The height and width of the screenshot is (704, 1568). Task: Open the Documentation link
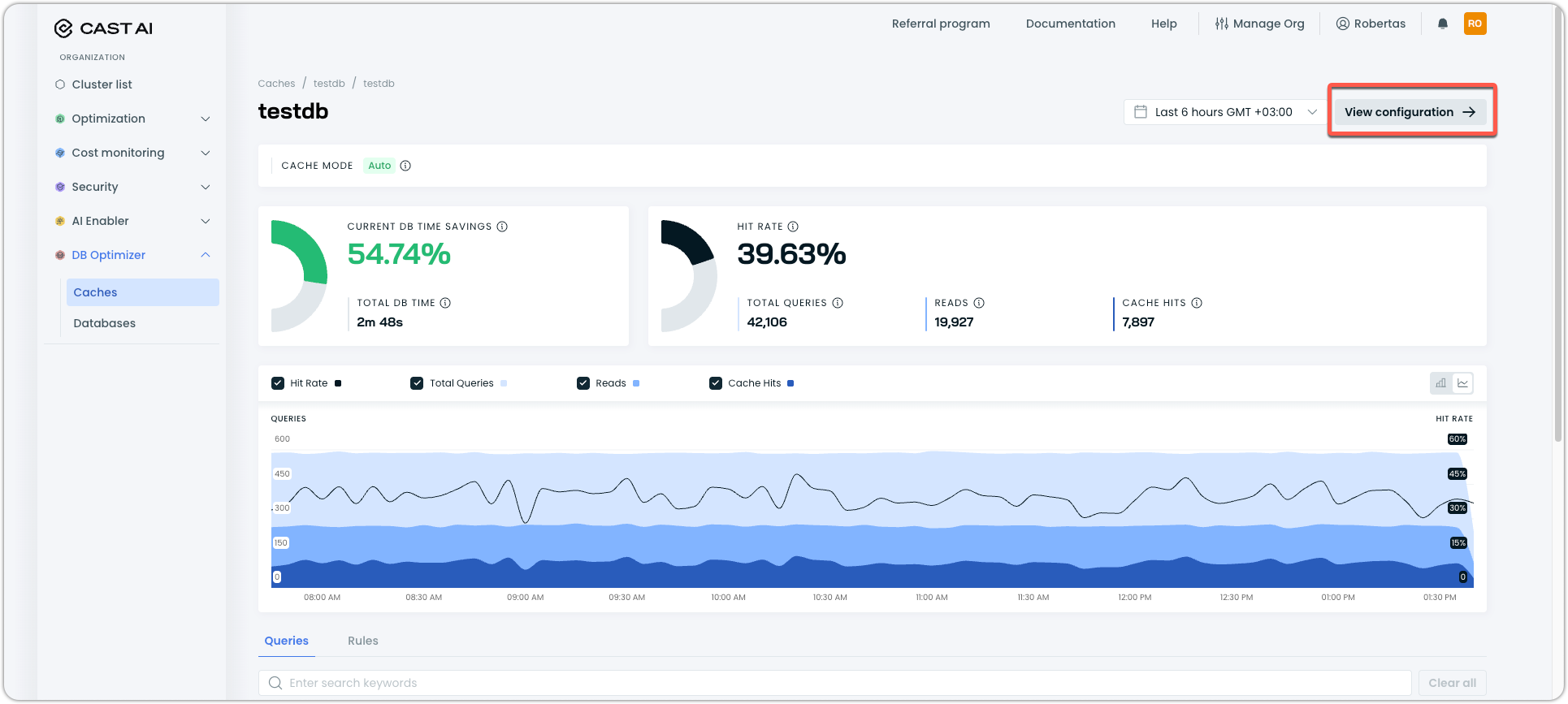[x=1071, y=24]
